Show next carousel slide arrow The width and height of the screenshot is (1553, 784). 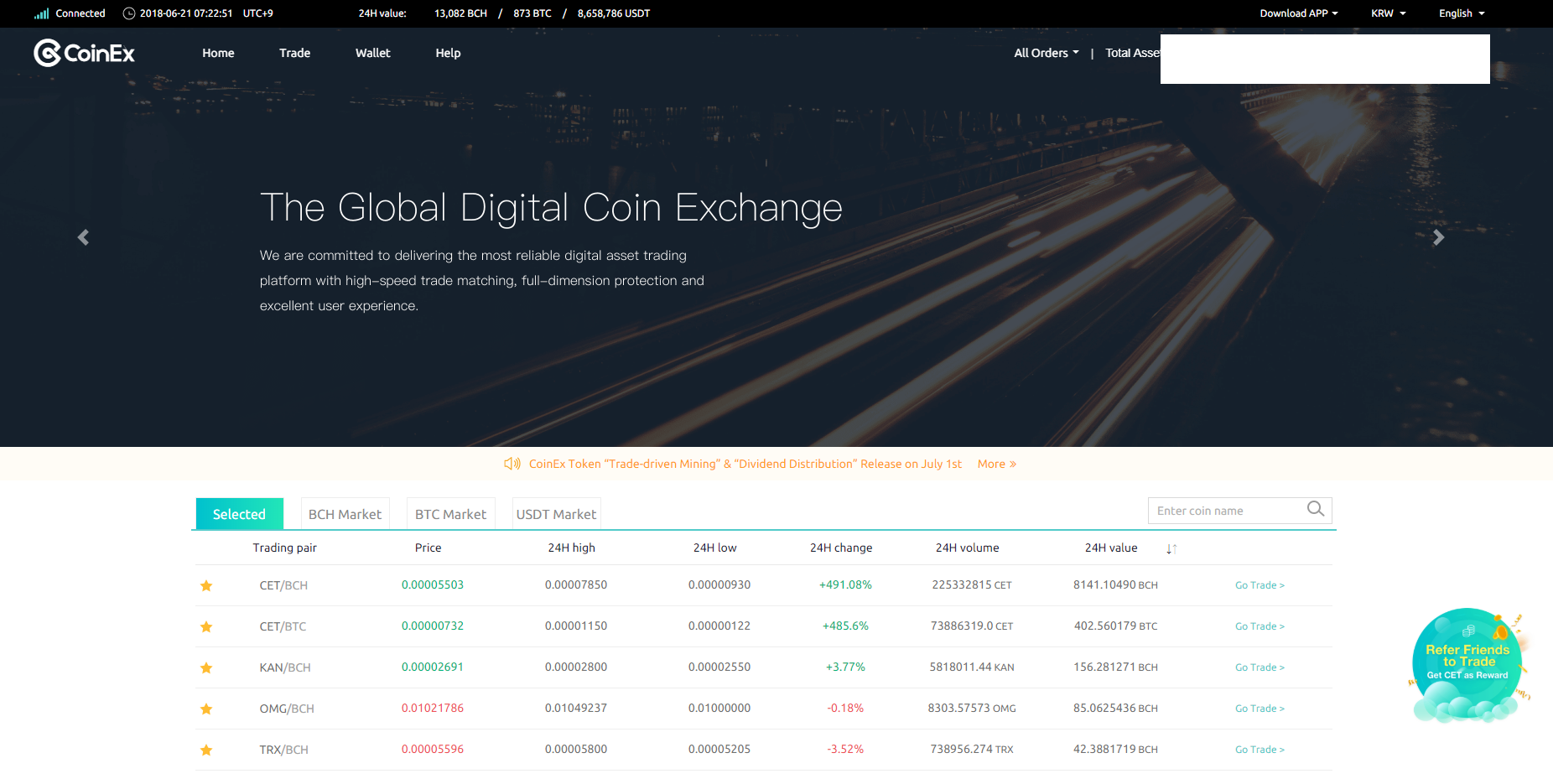(1438, 237)
